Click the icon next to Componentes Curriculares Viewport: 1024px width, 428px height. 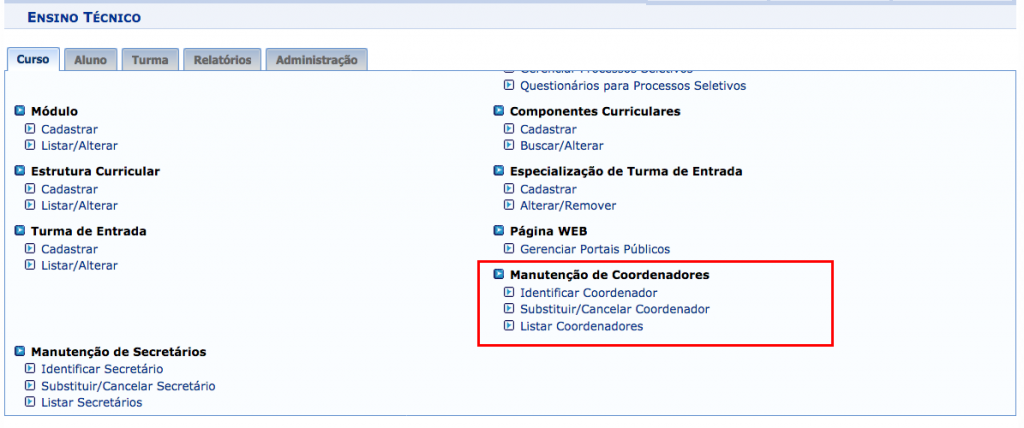coord(499,111)
